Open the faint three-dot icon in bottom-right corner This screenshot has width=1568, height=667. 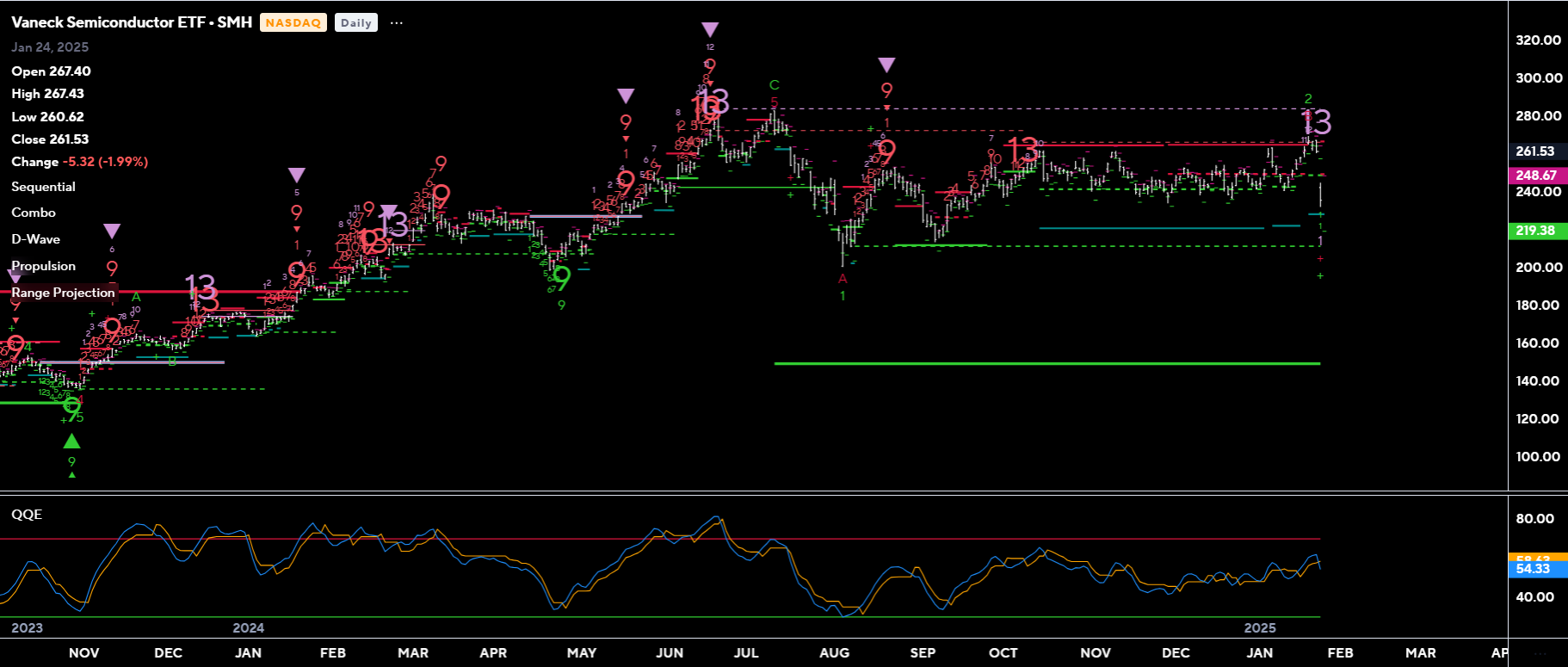(x=1540, y=653)
